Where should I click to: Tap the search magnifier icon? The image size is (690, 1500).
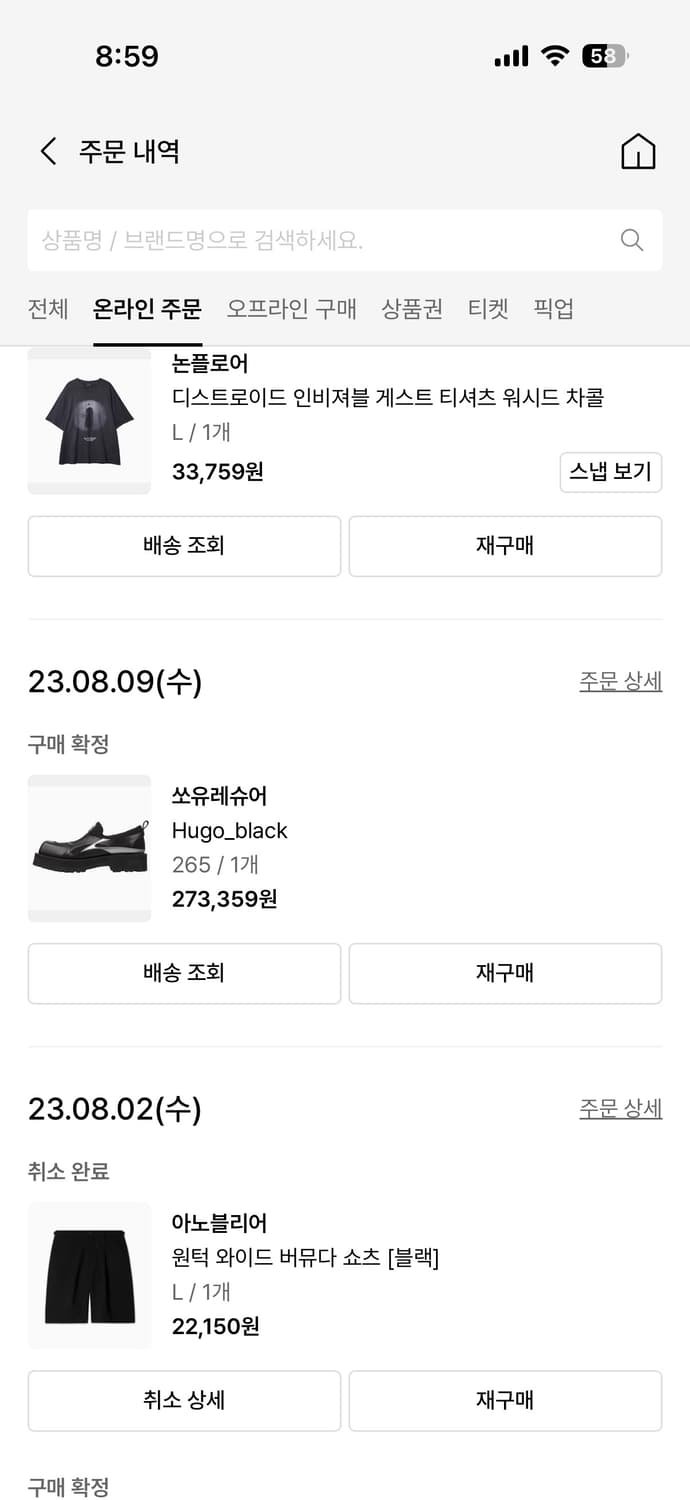pyautogui.click(x=631, y=240)
